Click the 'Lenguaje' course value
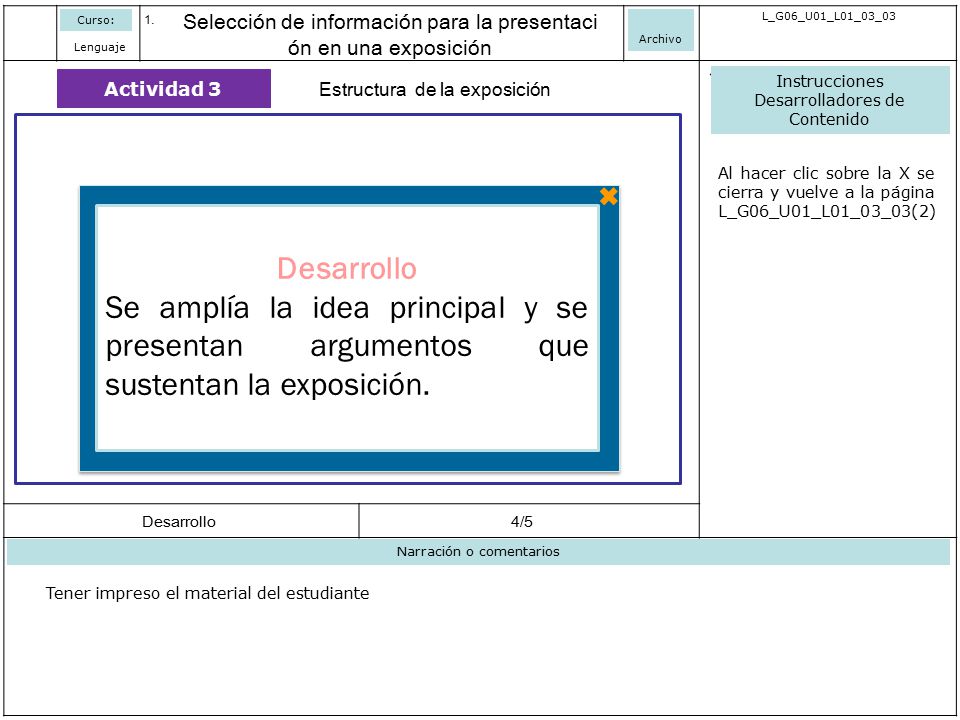 [99, 47]
